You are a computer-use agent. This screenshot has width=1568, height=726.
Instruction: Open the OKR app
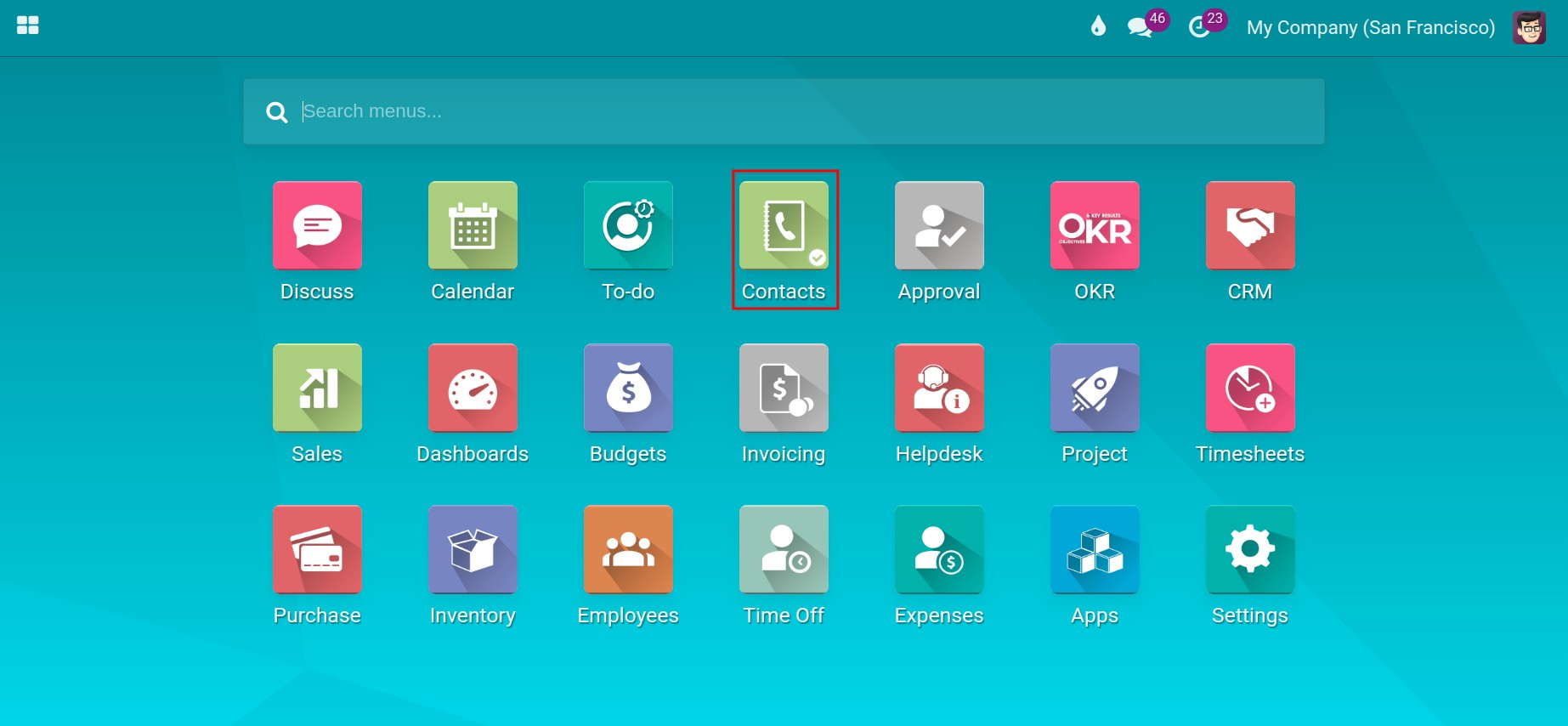[1095, 225]
